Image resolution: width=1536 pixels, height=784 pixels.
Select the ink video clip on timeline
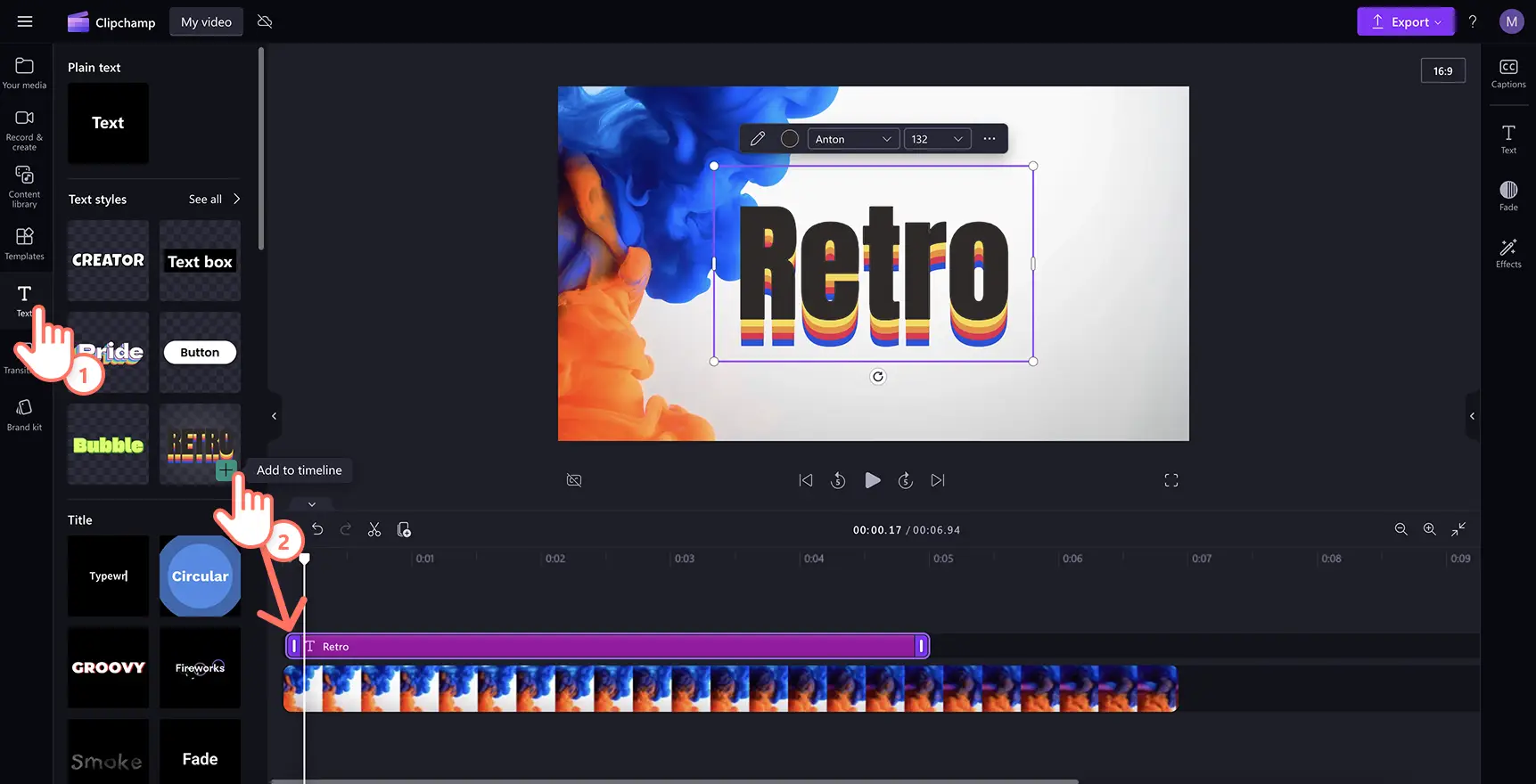(731, 689)
